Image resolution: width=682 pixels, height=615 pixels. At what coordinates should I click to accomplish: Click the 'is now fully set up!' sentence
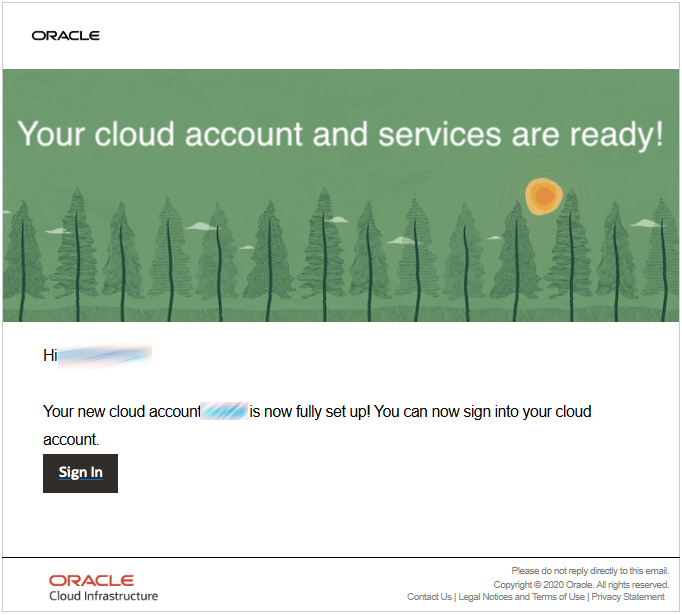click(310, 411)
